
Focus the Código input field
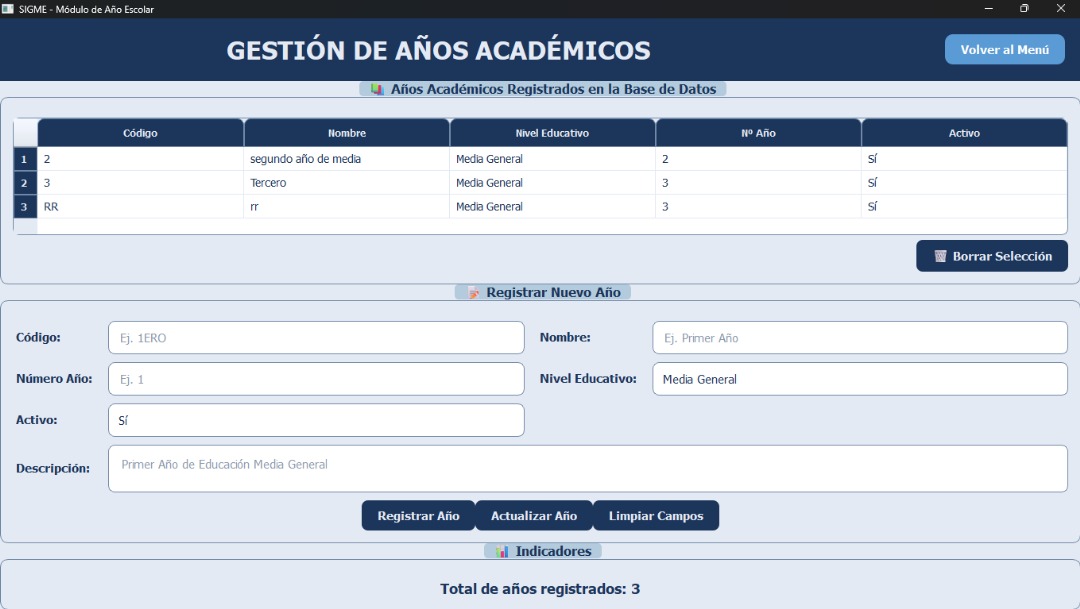(315, 338)
